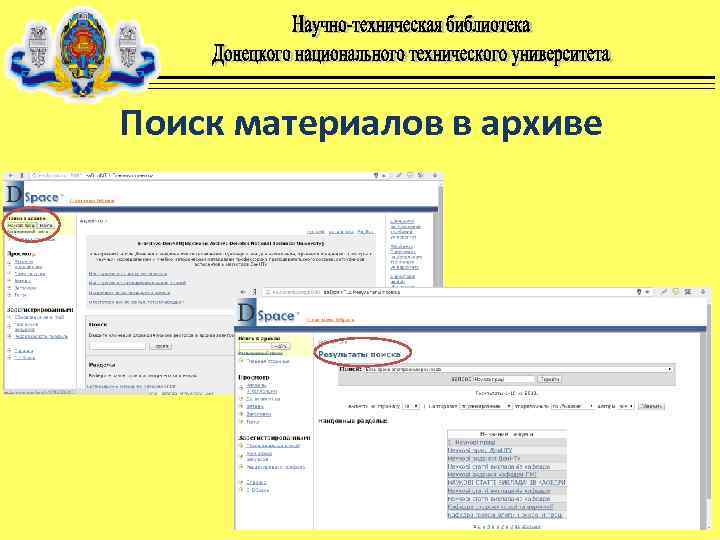Open Разделы и коллекции in rear window sidebar
This screenshot has height=540, width=720.
tap(28, 264)
